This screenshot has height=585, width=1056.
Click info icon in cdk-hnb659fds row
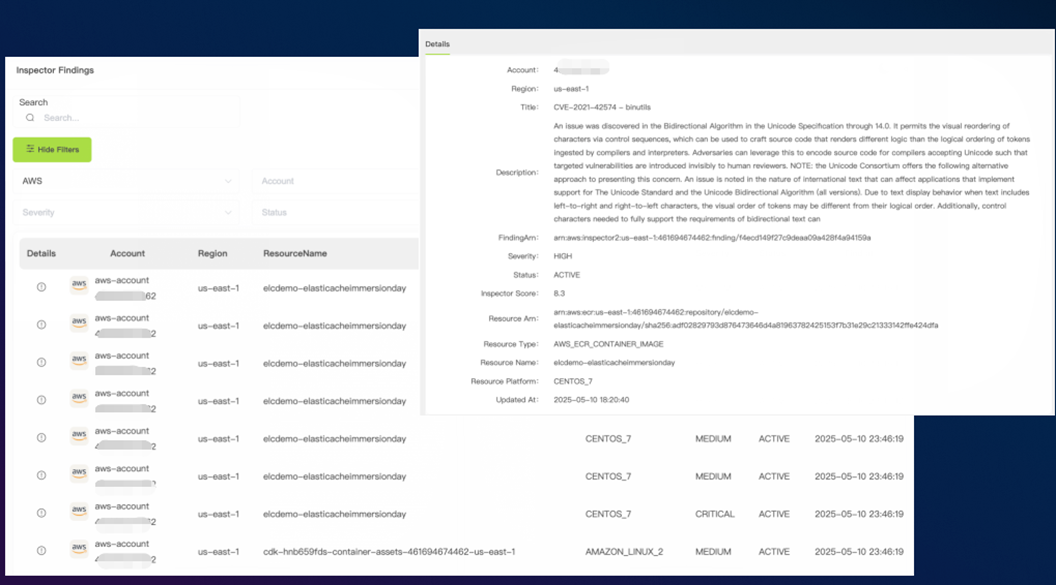point(41,551)
